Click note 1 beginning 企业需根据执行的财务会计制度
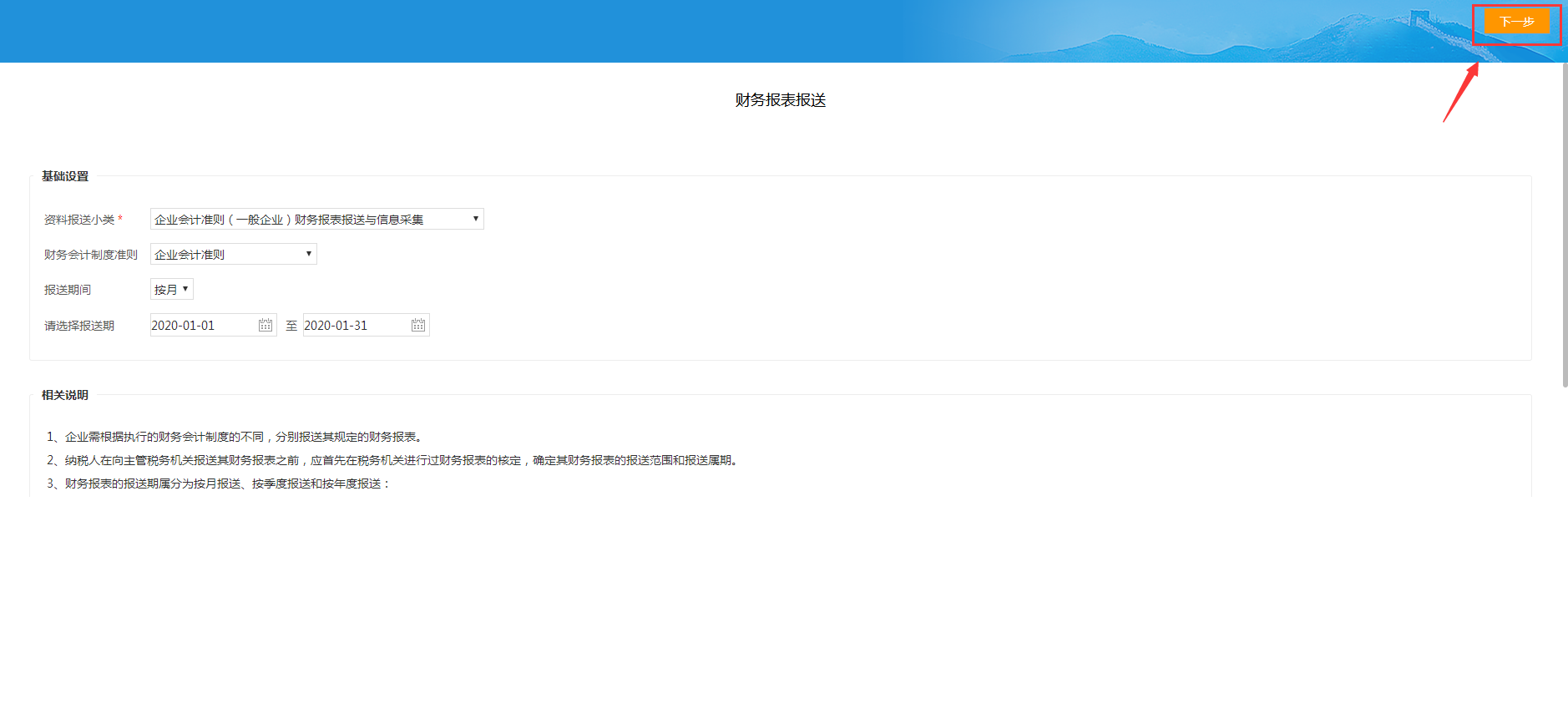1568x724 pixels. point(236,437)
